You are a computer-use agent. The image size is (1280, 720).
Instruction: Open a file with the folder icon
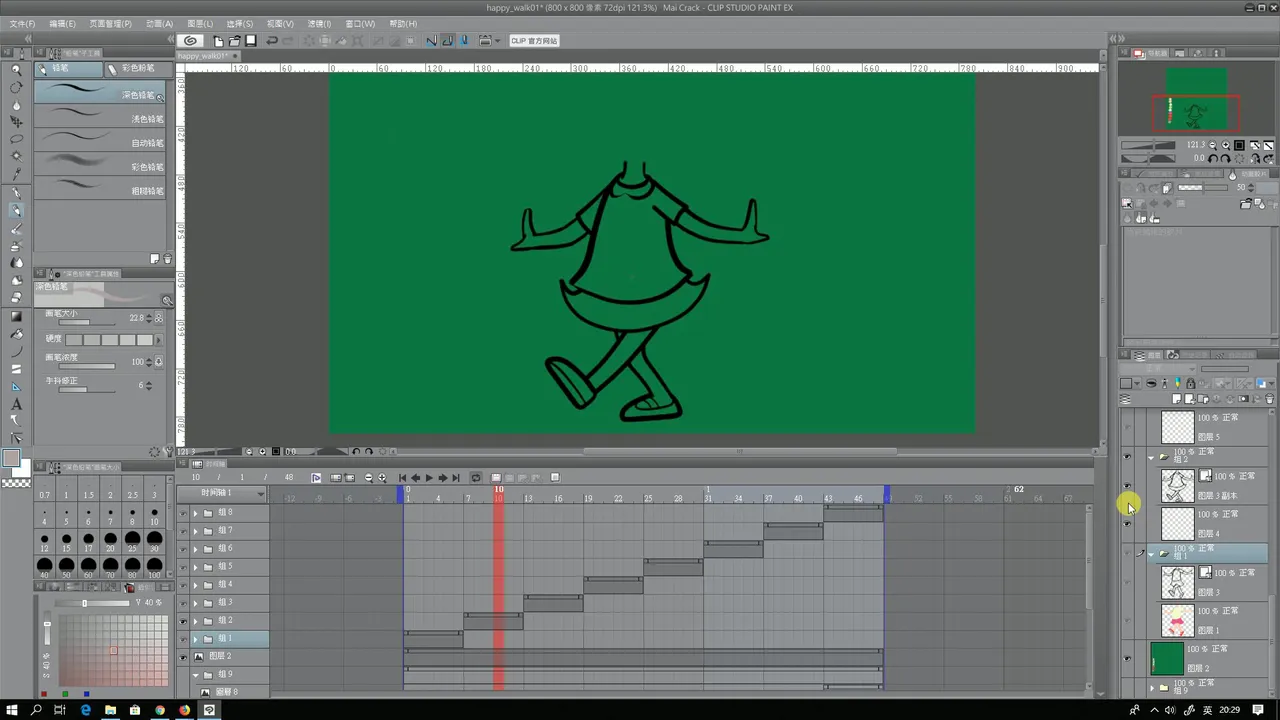coord(234,41)
